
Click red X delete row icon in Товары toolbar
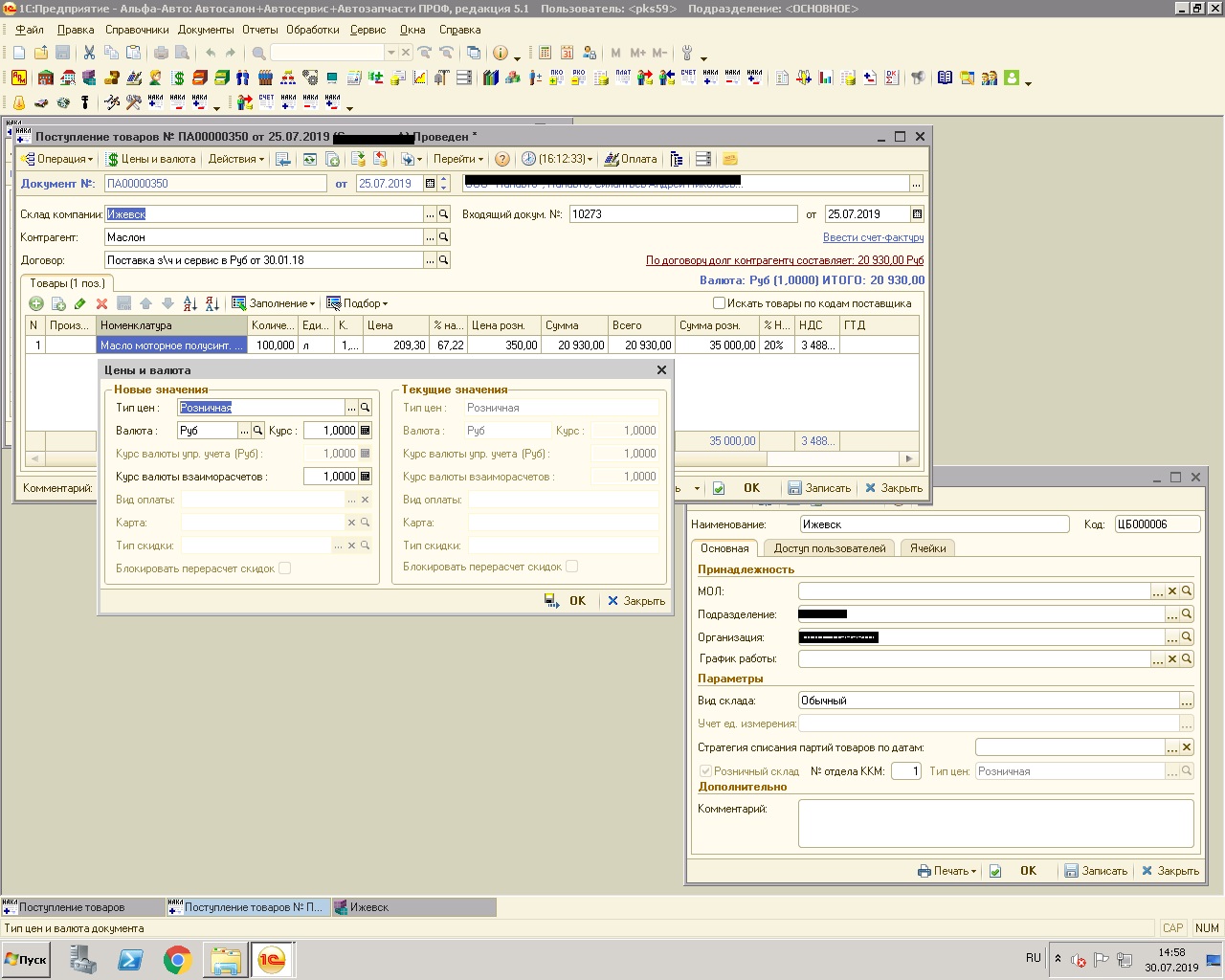[101, 303]
